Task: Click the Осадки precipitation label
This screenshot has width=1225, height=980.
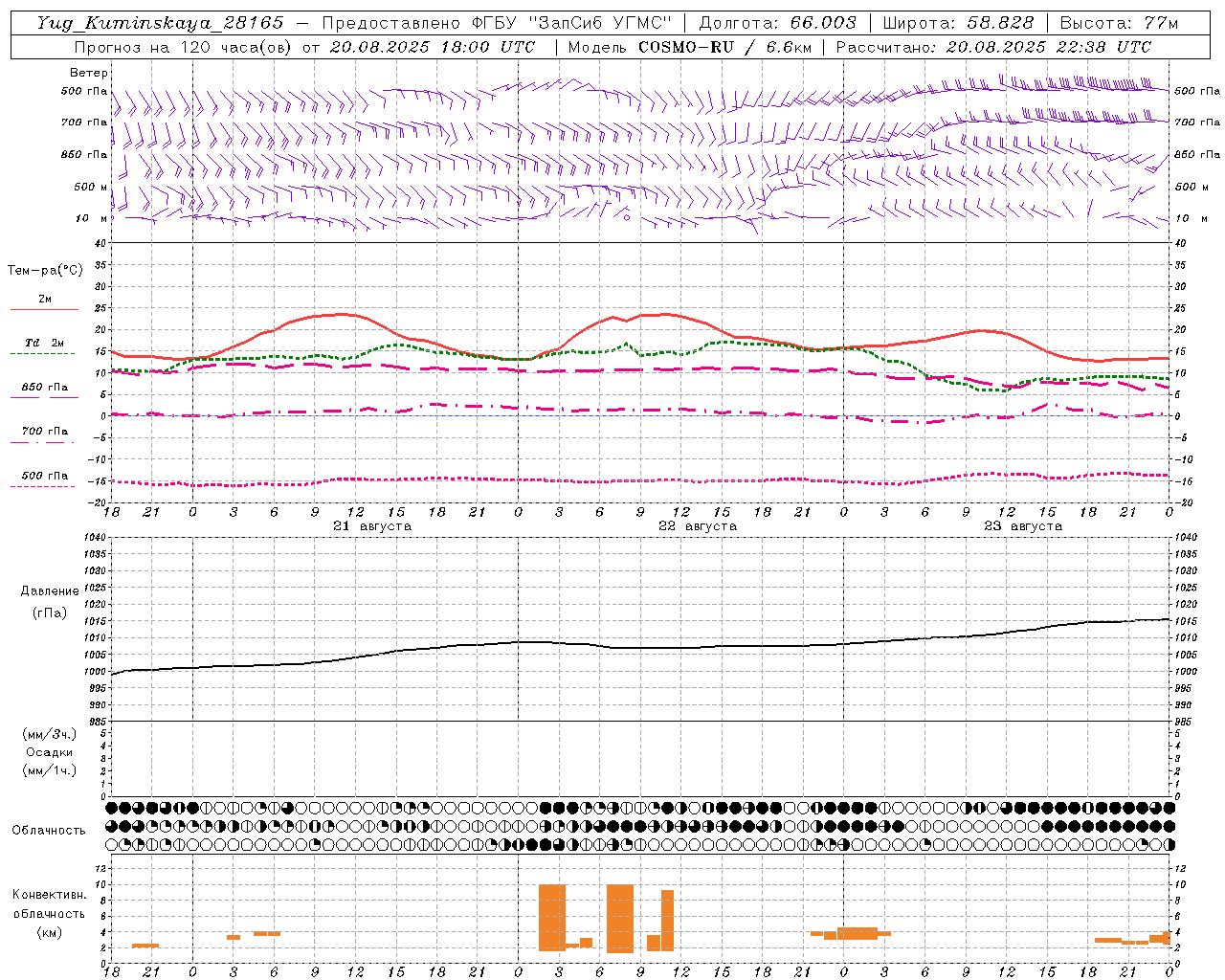Action: [50, 752]
